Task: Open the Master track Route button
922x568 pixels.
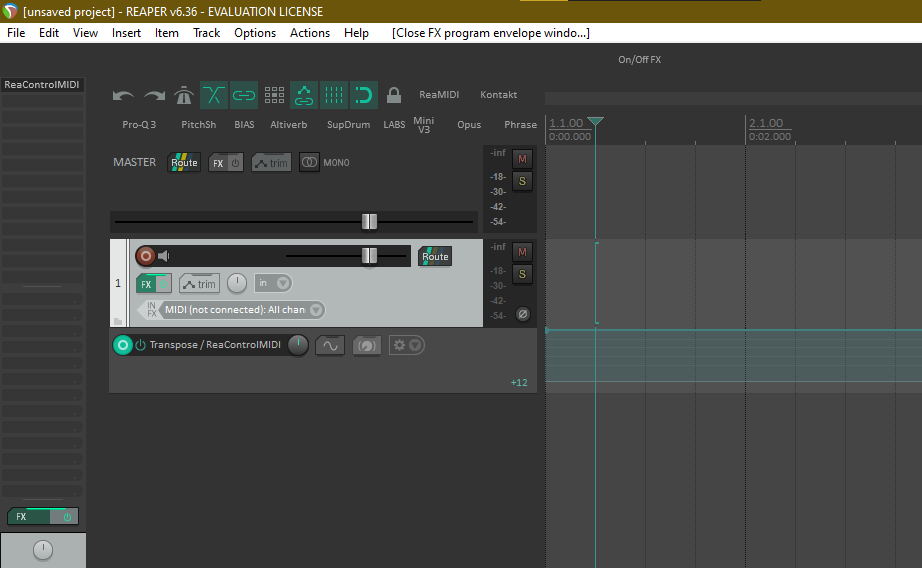Action: click(184, 162)
